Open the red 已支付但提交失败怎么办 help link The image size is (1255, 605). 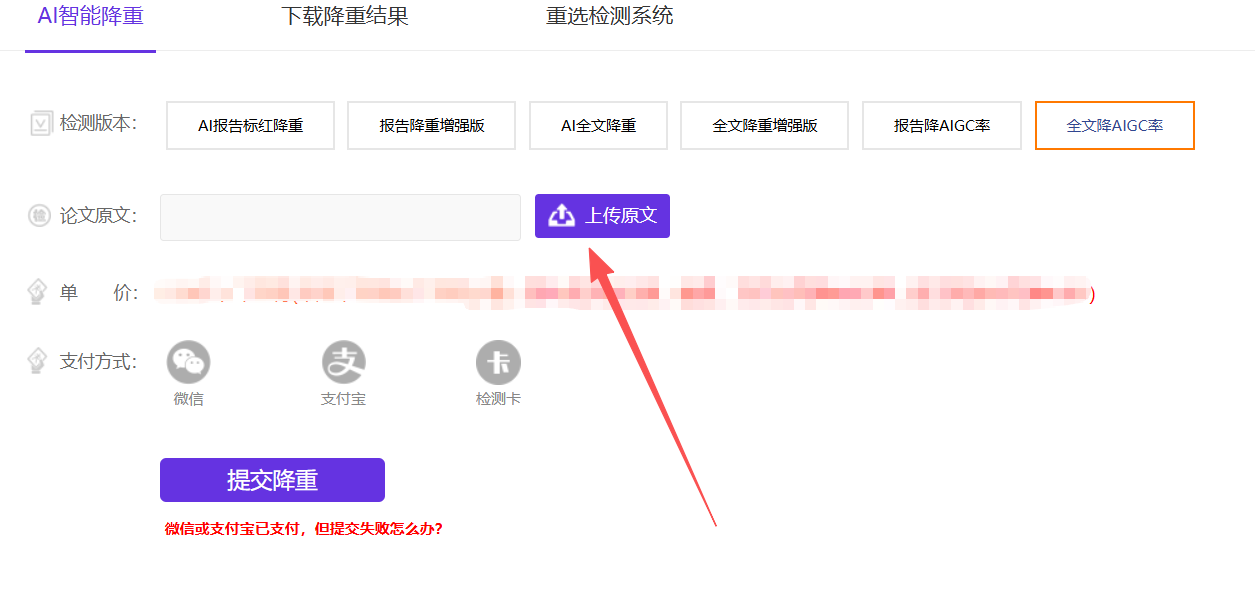pyautogui.click(x=303, y=529)
